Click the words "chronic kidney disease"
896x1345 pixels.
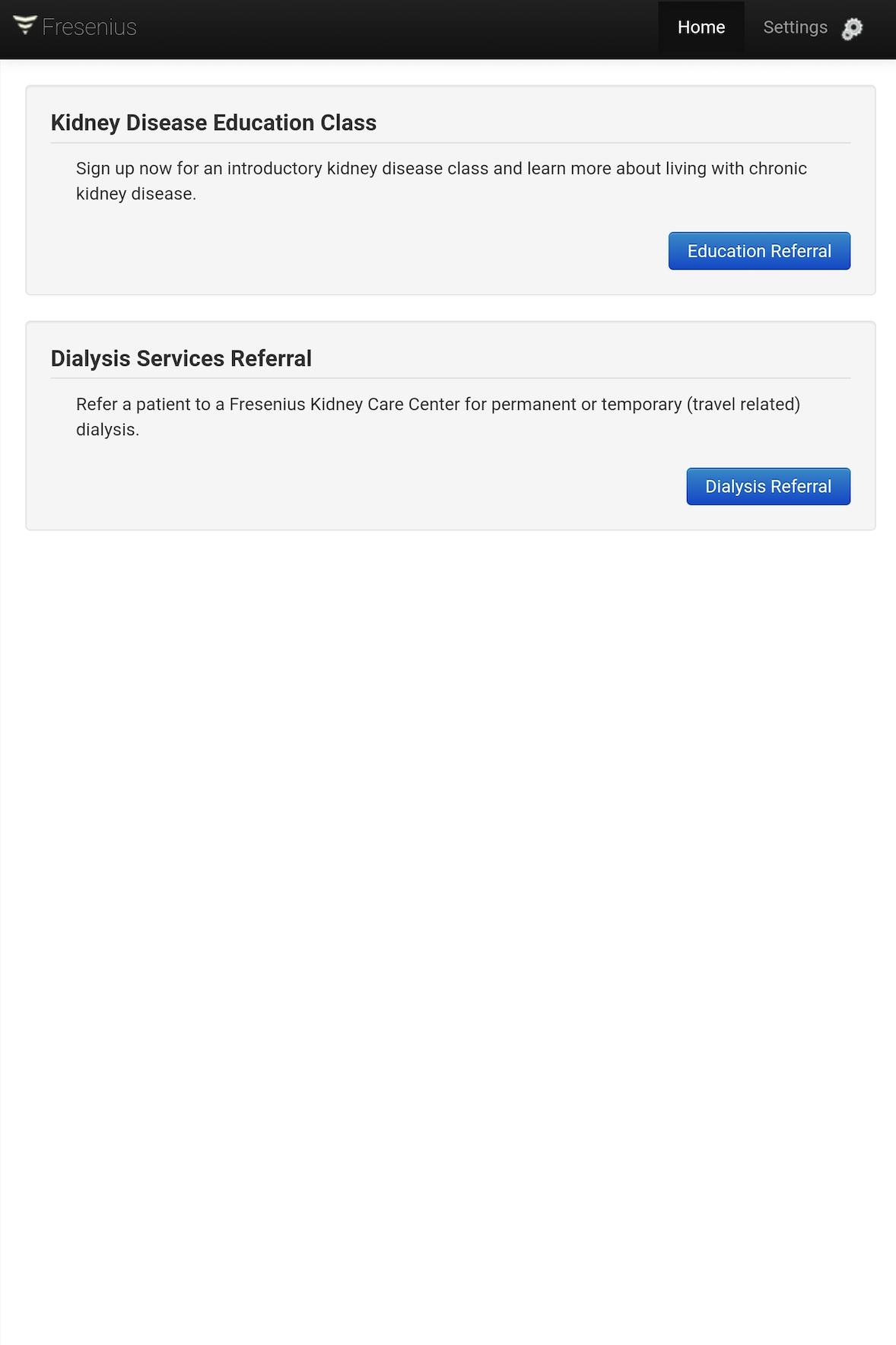point(778,169)
